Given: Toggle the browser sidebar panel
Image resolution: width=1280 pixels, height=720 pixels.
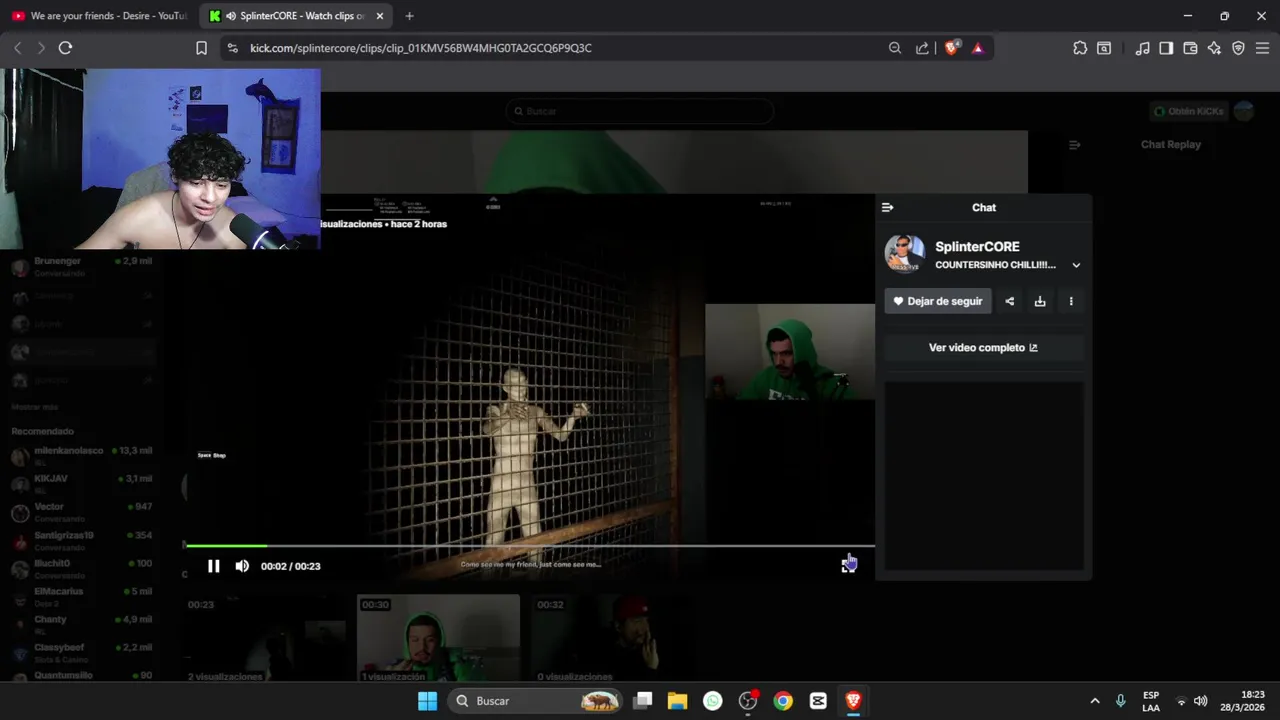Looking at the screenshot, I should click(1166, 48).
